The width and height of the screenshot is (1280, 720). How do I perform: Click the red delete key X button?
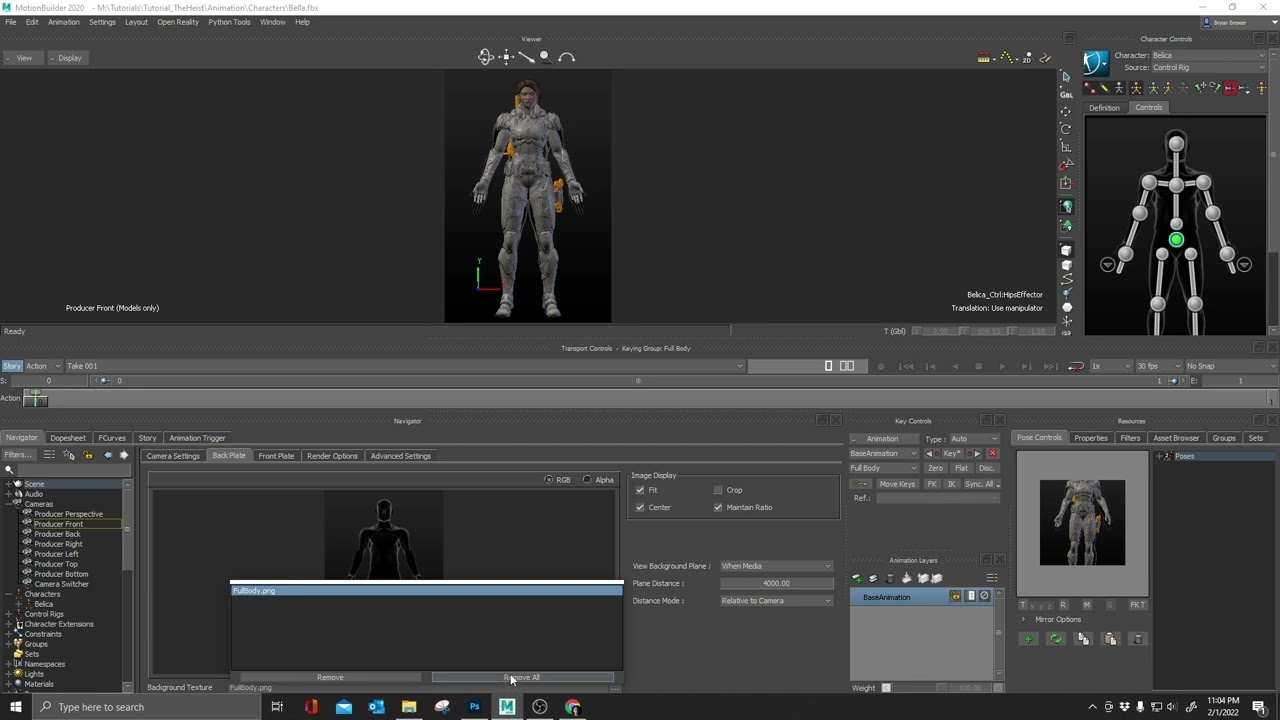[x=992, y=454]
